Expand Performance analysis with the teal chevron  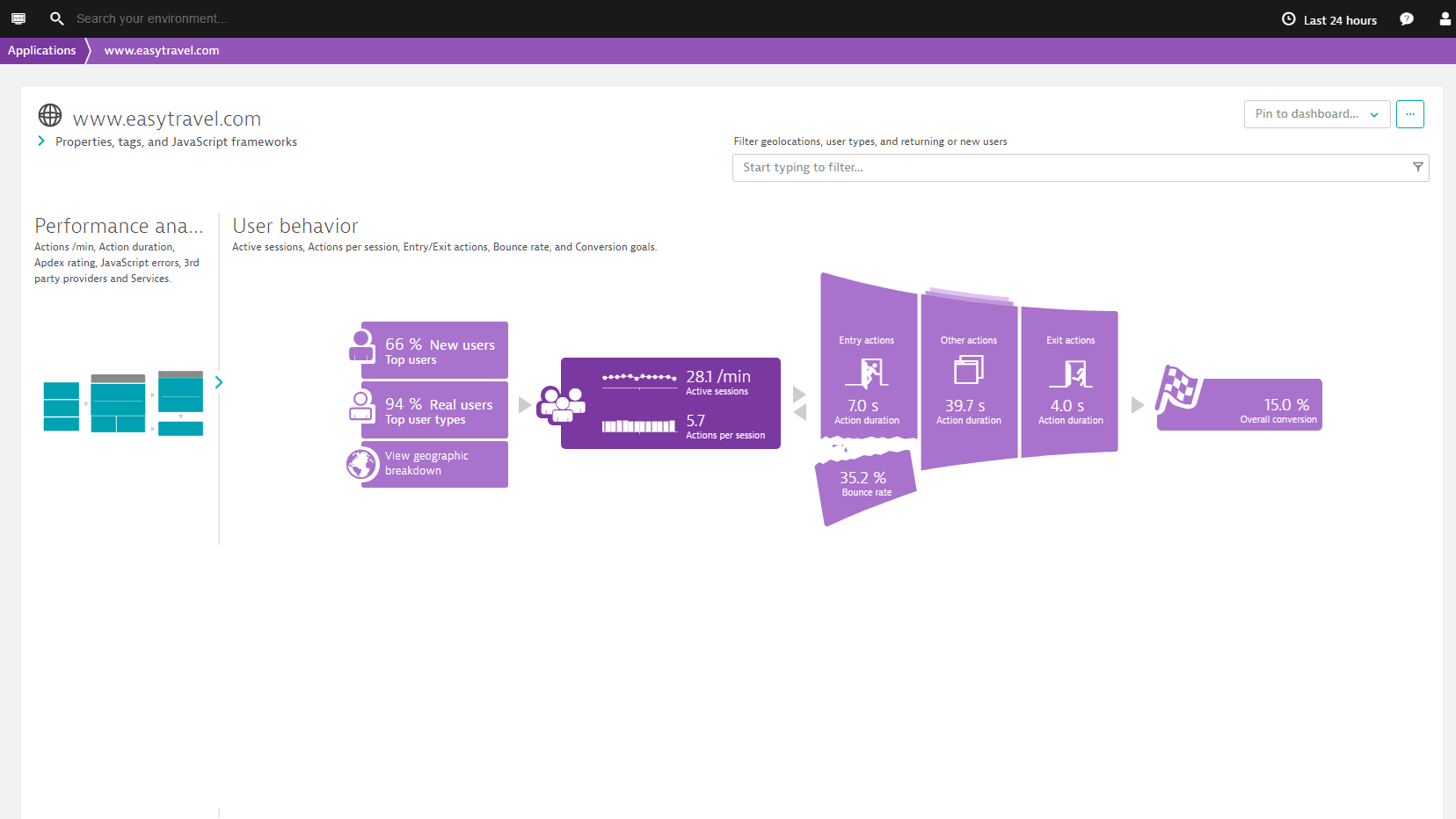219,382
